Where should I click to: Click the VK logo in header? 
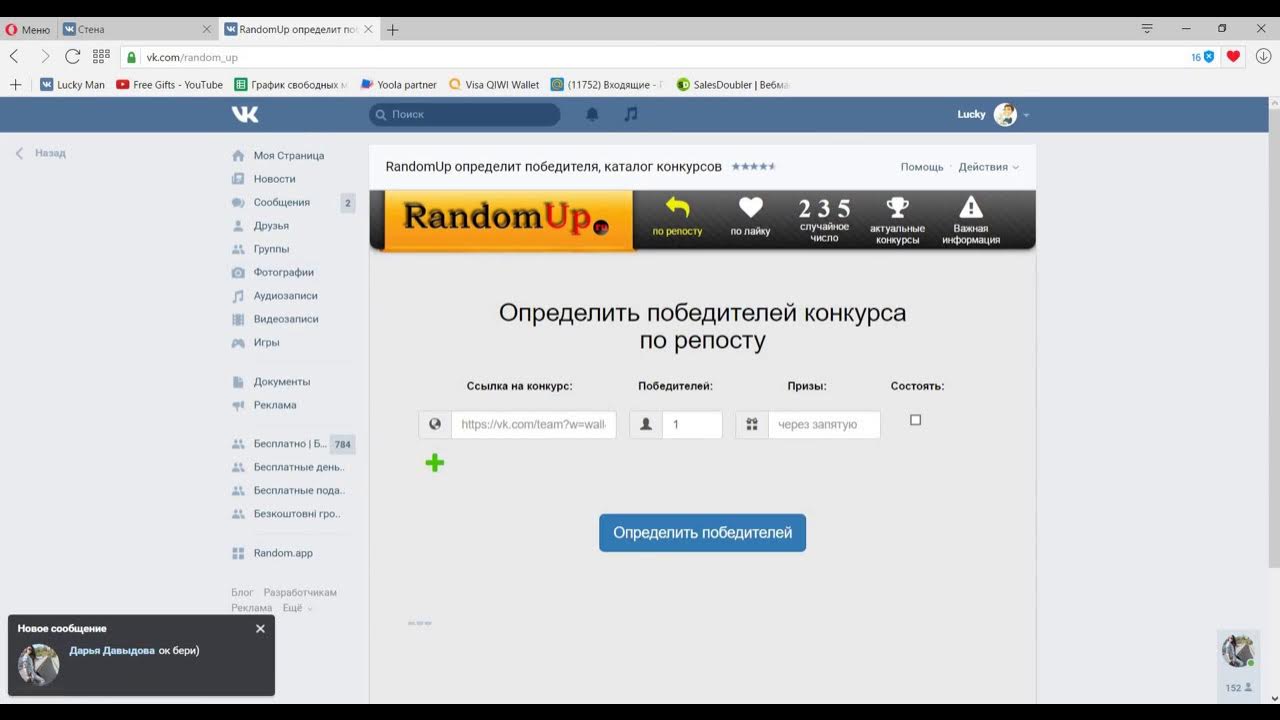tap(245, 114)
